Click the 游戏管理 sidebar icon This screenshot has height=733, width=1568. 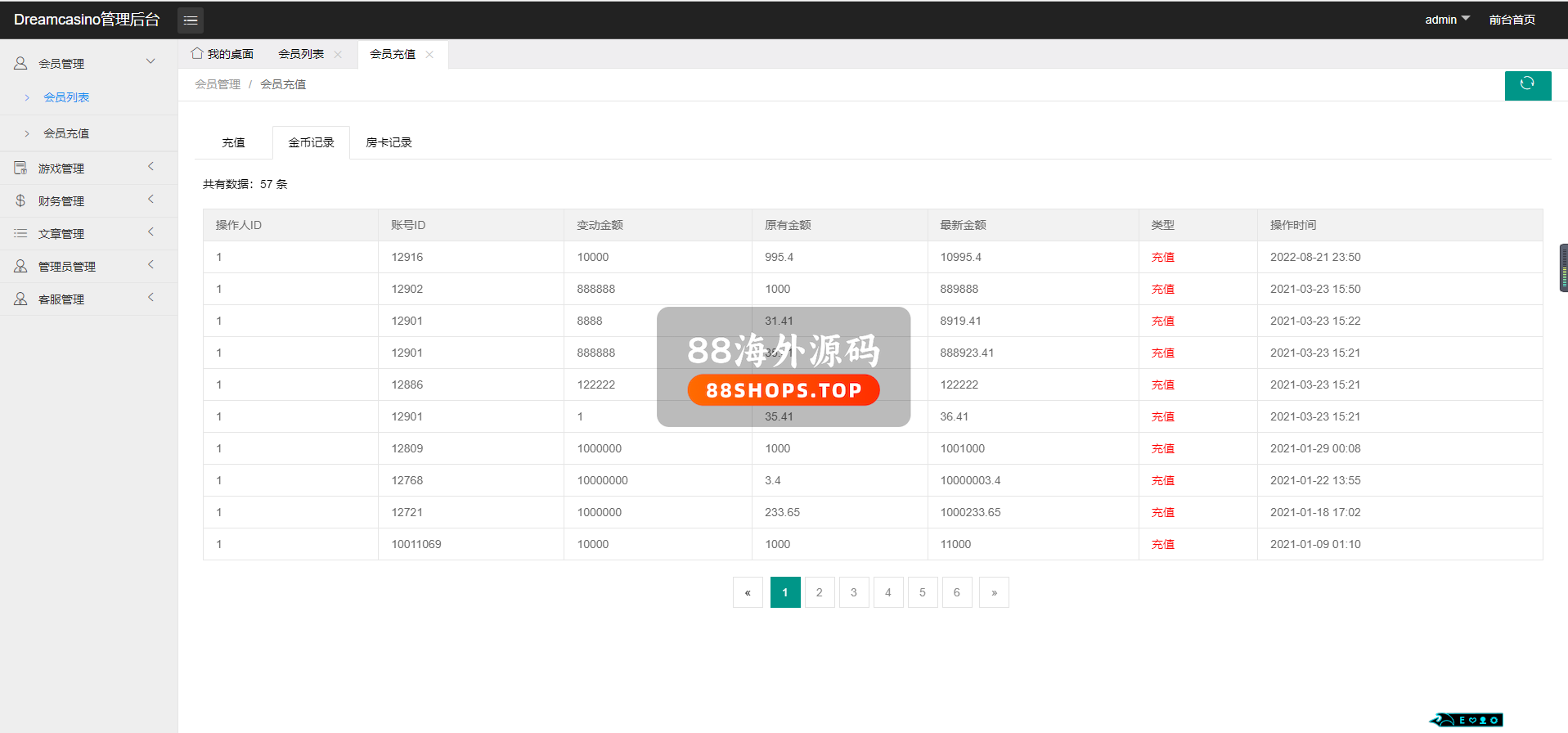tap(20, 168)
